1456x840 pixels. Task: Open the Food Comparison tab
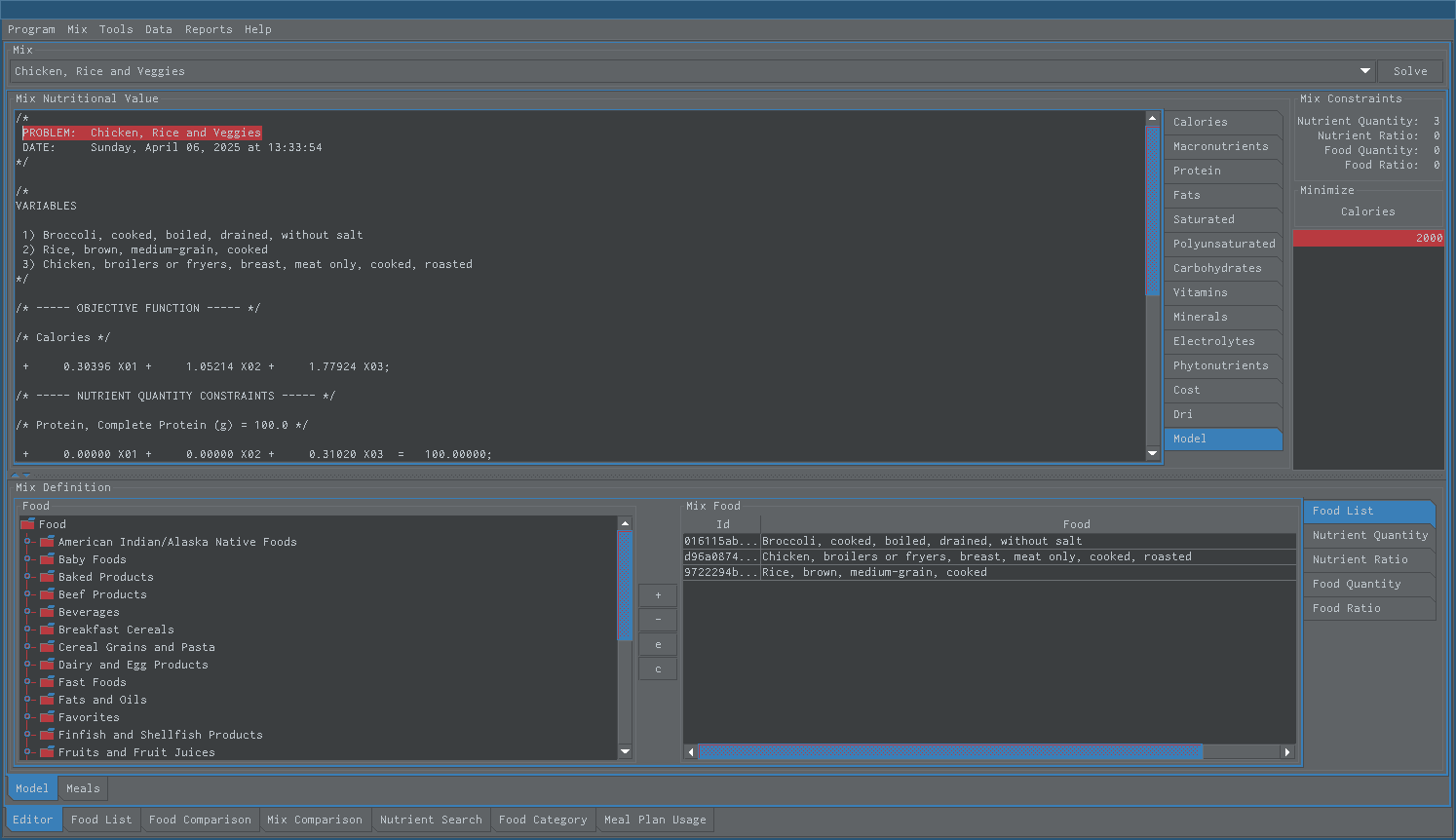(x=200, y=820)
